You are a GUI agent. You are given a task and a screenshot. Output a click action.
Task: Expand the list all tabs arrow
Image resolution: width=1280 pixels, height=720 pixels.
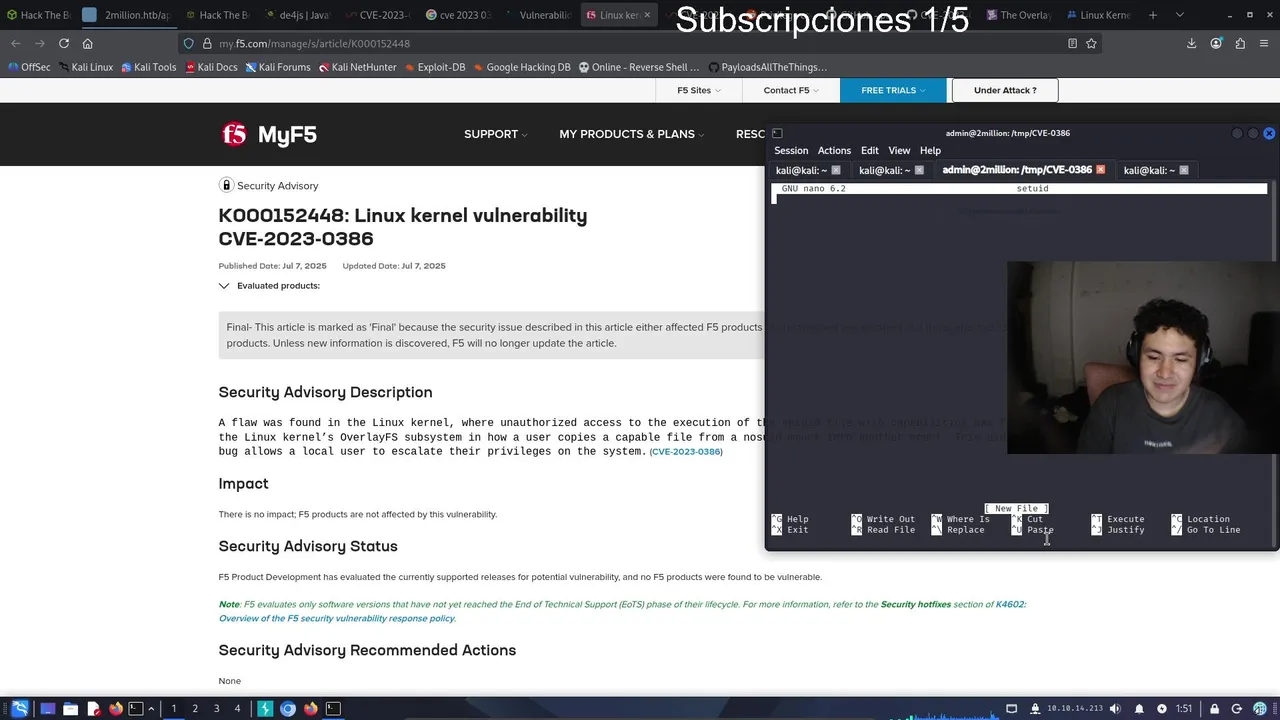(1179, 15)
